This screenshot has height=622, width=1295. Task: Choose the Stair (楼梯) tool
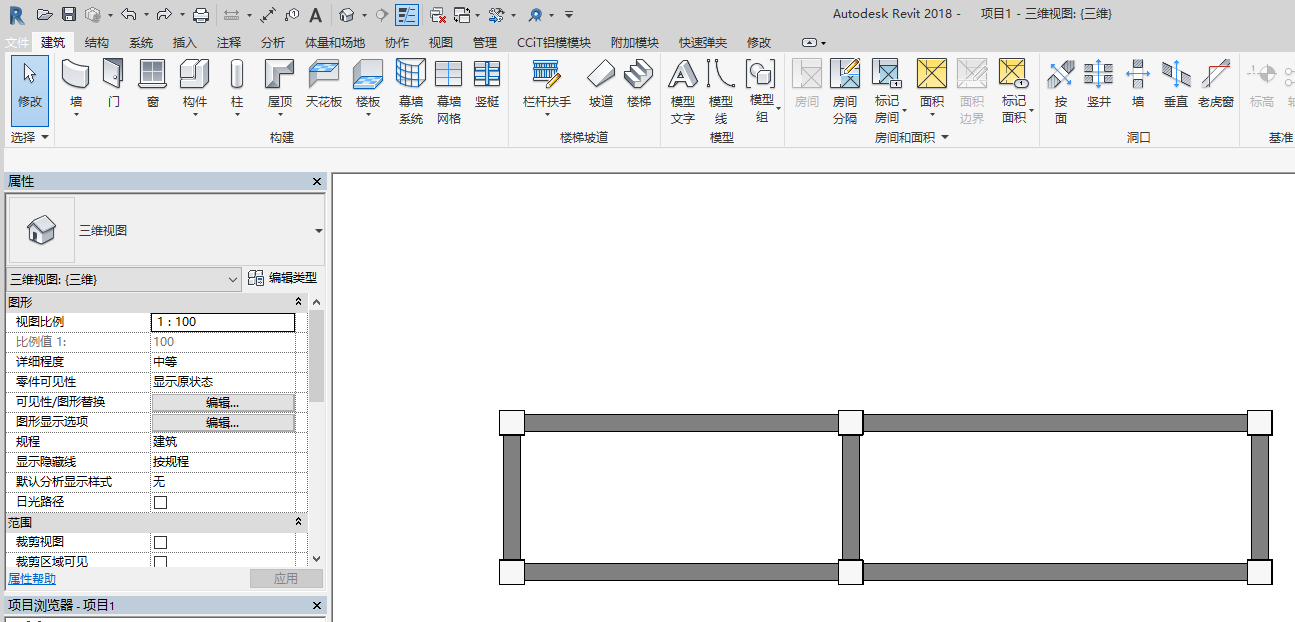click(x=639, y=84)
